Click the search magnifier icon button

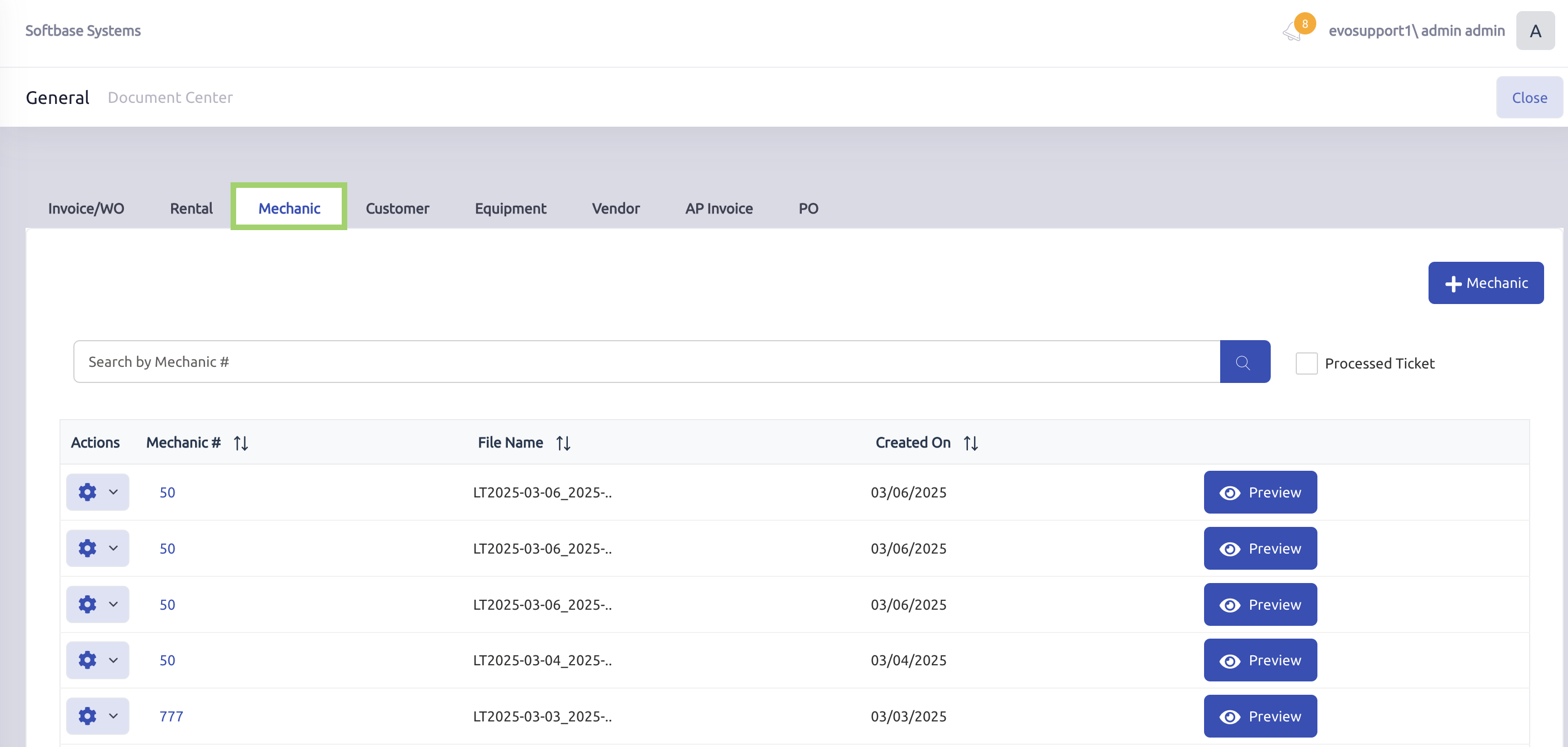pos(1244,362)
